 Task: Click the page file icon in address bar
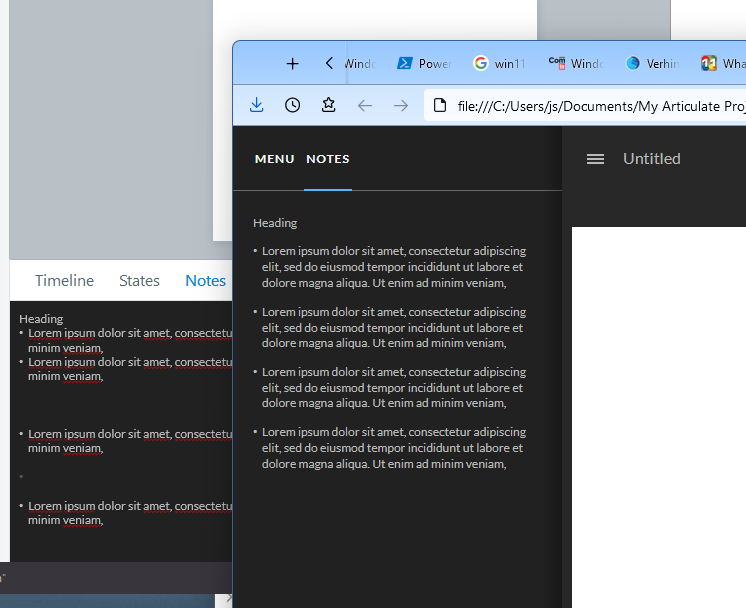click(x=440, y=105)
